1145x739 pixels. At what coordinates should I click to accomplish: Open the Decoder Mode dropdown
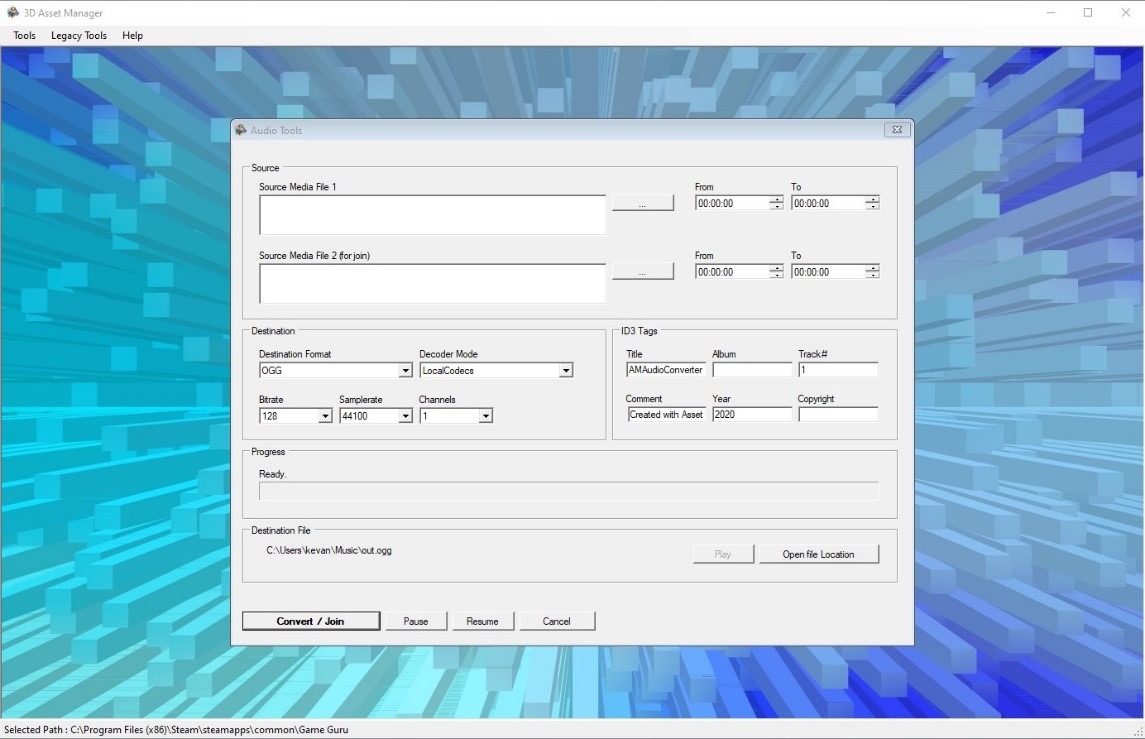[565, 371]
